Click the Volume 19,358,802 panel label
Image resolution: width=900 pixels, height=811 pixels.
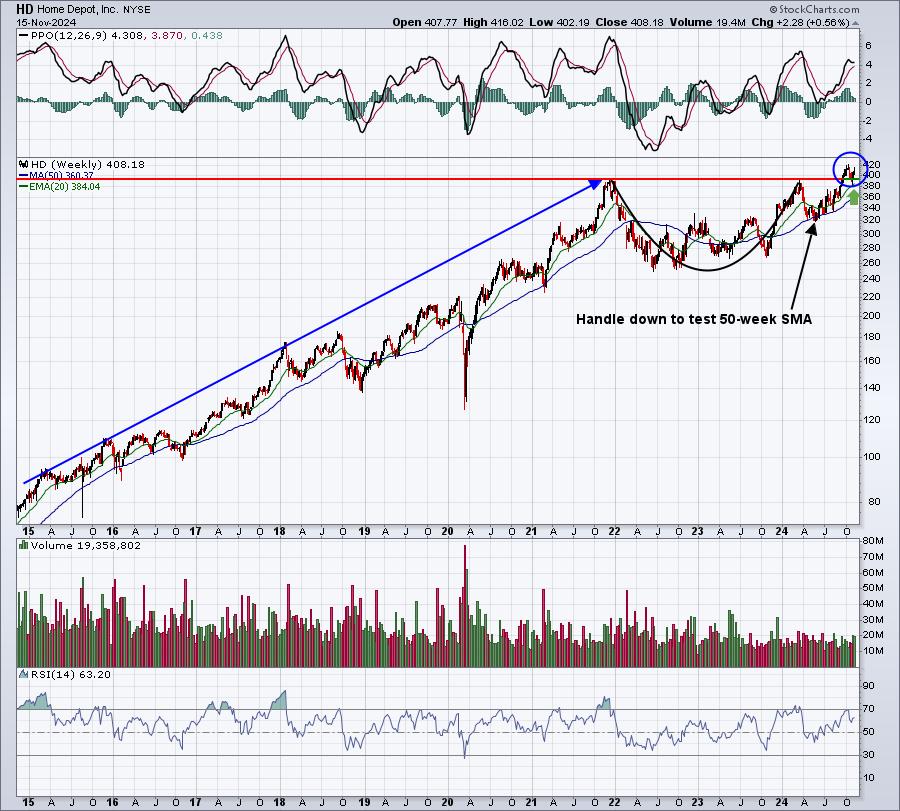click(86, 545)
